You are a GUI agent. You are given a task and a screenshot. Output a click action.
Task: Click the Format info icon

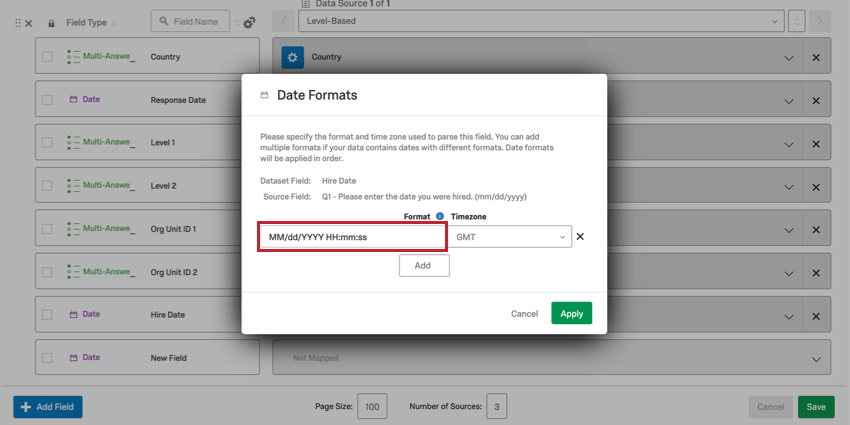pyautogui.click(x=440, y=216)
